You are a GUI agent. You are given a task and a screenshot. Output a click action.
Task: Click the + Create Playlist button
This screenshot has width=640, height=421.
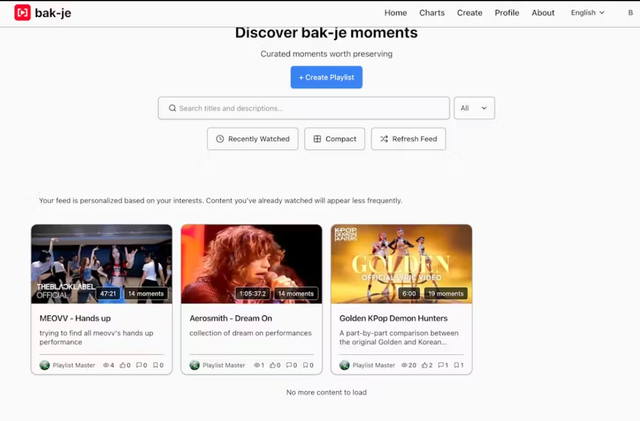click(x=327, y=77)
